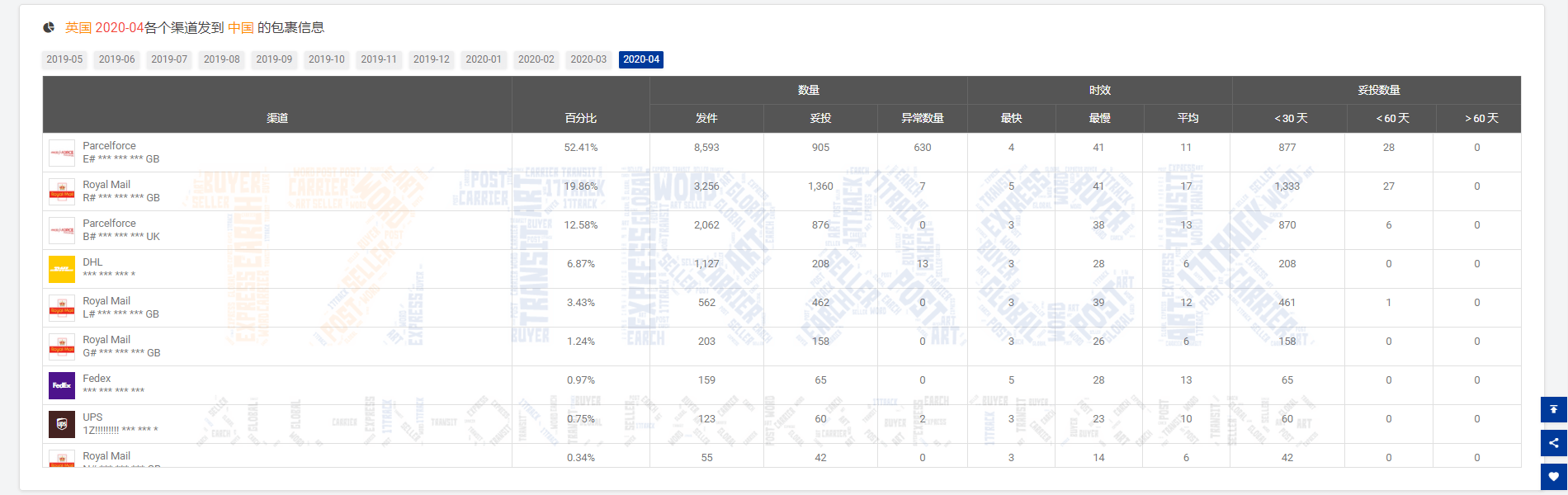Viewport: 1568px width, 495px height.
Task: Click the scroll-to-top arrow icon
Action: (x=1553, y=409)
